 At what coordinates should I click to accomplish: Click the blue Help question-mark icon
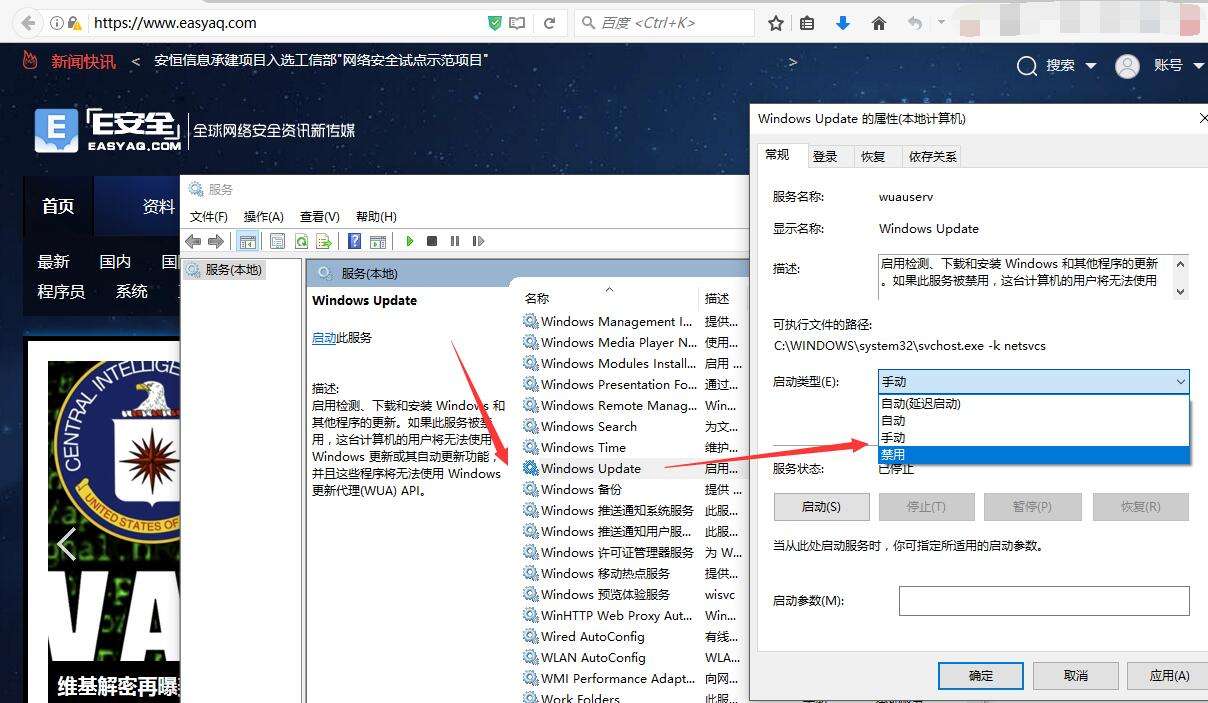[x=354, y=241]
